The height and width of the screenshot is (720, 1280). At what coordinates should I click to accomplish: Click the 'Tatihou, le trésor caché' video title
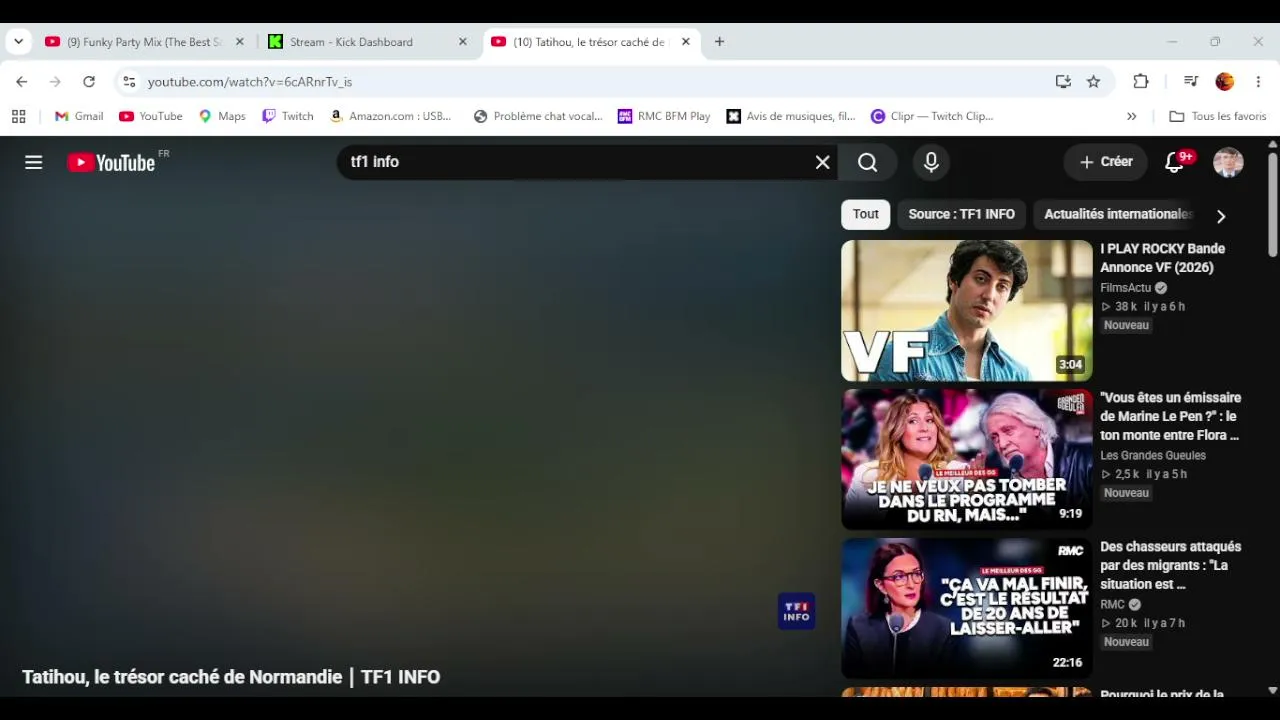[x=231, y=677]
